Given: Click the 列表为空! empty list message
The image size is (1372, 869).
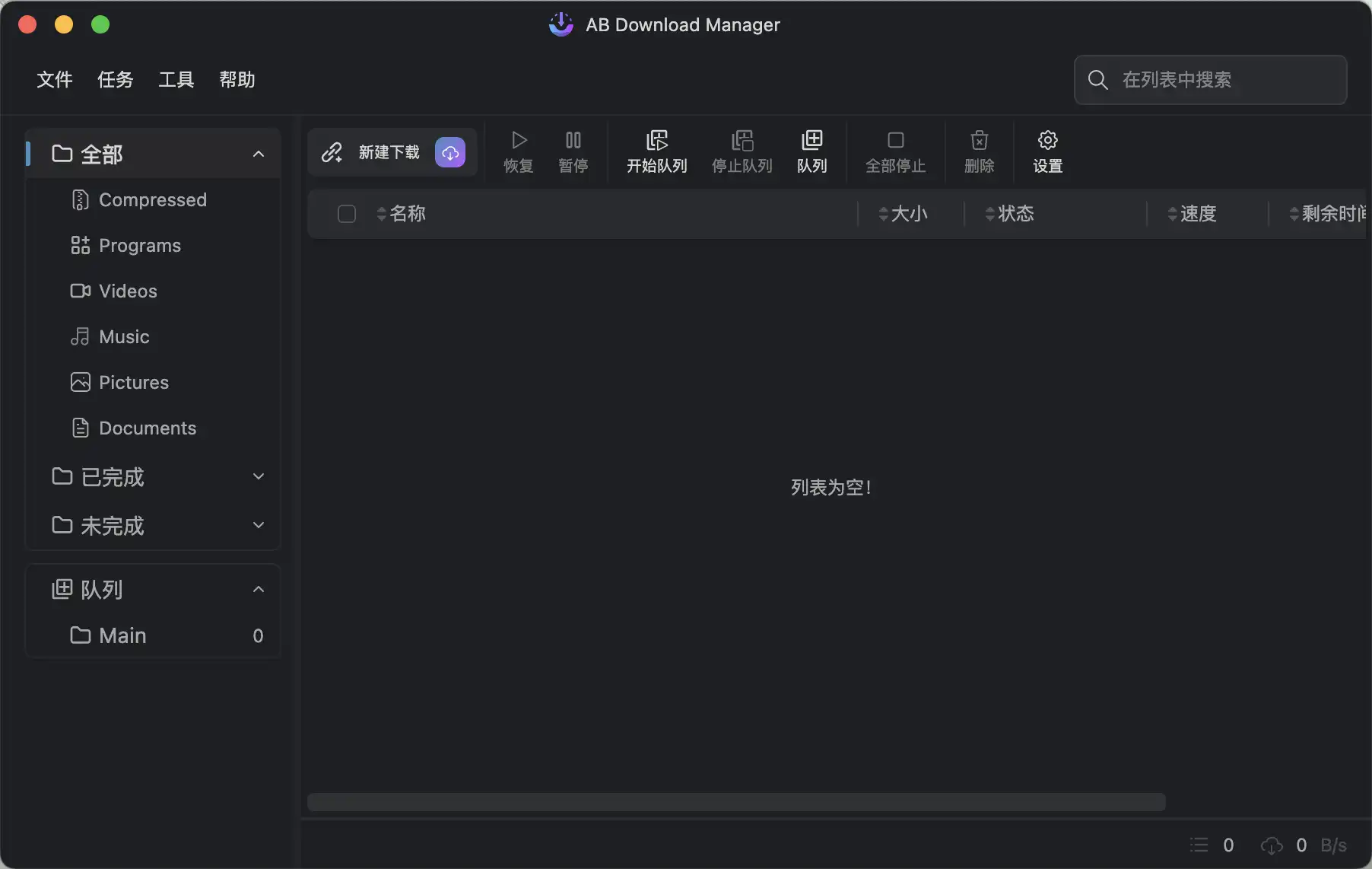Looking at the screenshot, I should [x=831, y=487].
